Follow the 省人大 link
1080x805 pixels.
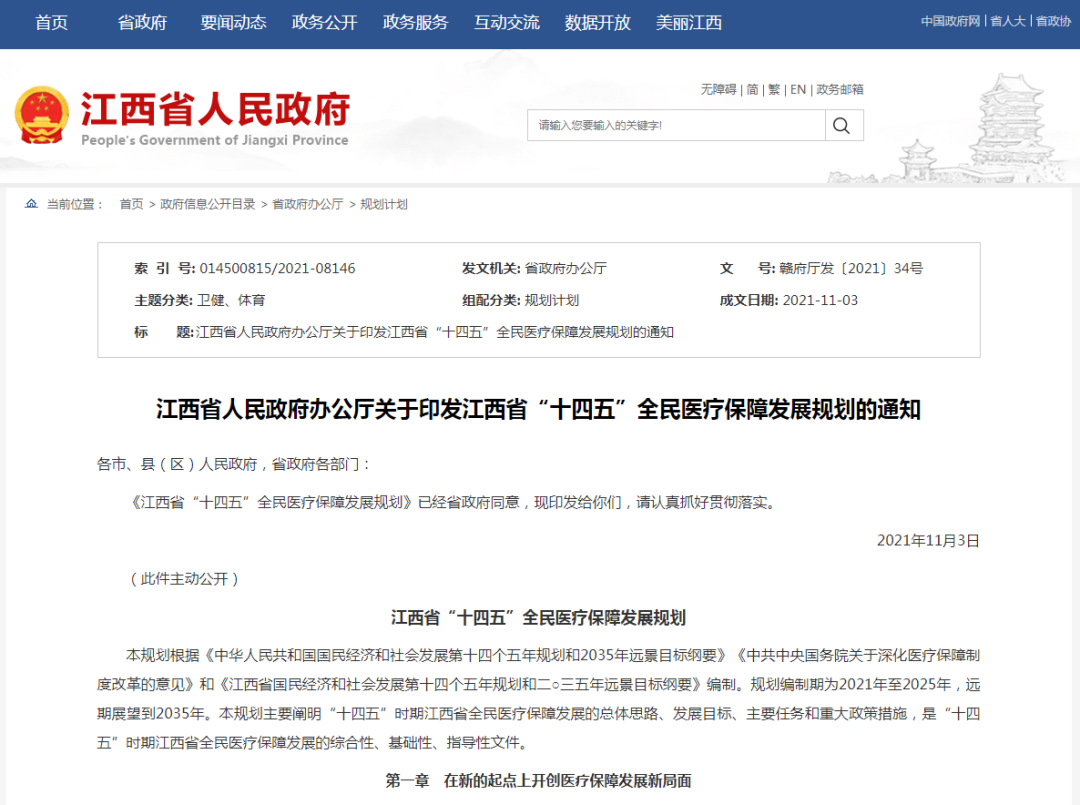[1008, 21]
